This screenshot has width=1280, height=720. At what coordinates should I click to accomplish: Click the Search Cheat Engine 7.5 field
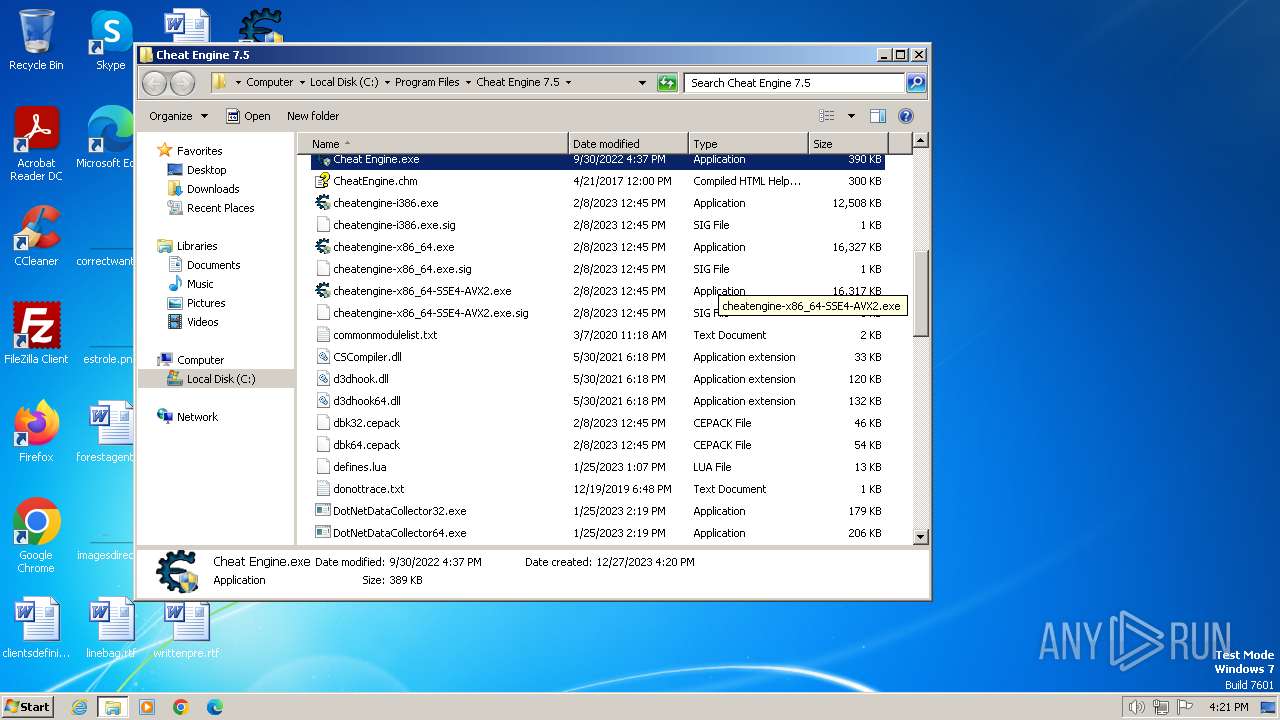coord(794,83)
